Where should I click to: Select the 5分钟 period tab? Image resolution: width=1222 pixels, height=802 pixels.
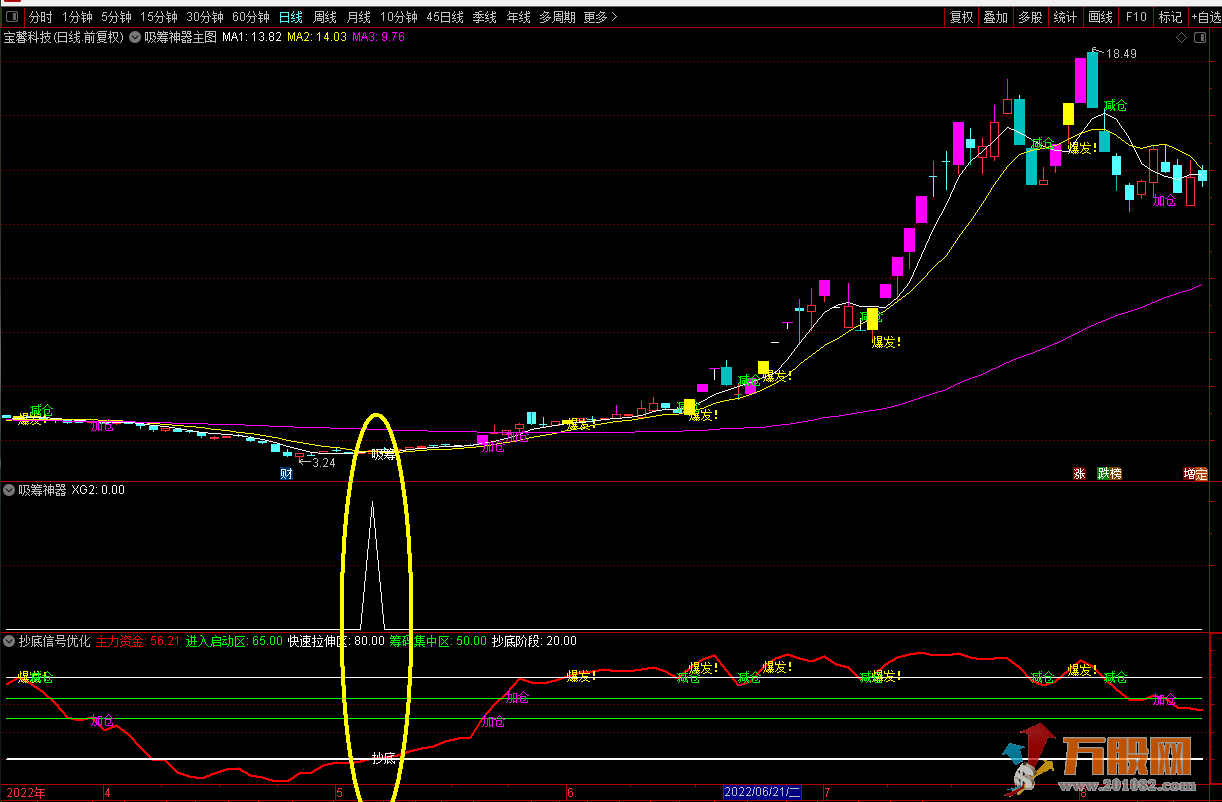click(116, 17)
